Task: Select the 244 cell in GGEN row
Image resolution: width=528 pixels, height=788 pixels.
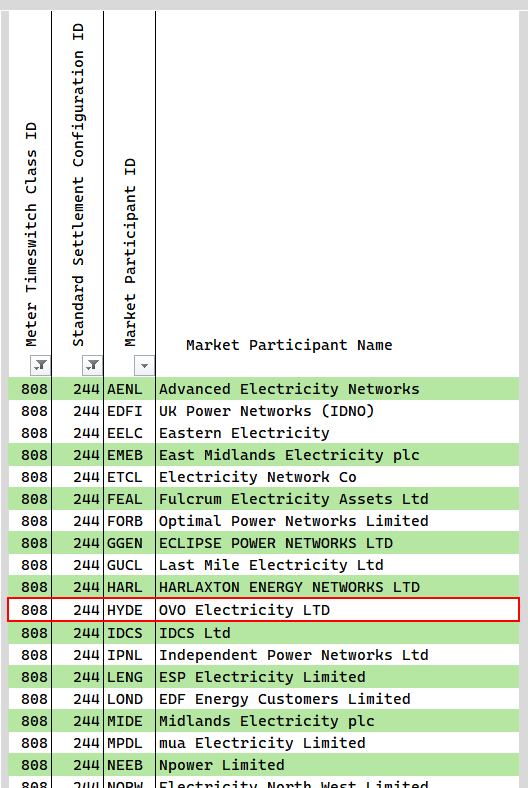Action: coord(77,543)
